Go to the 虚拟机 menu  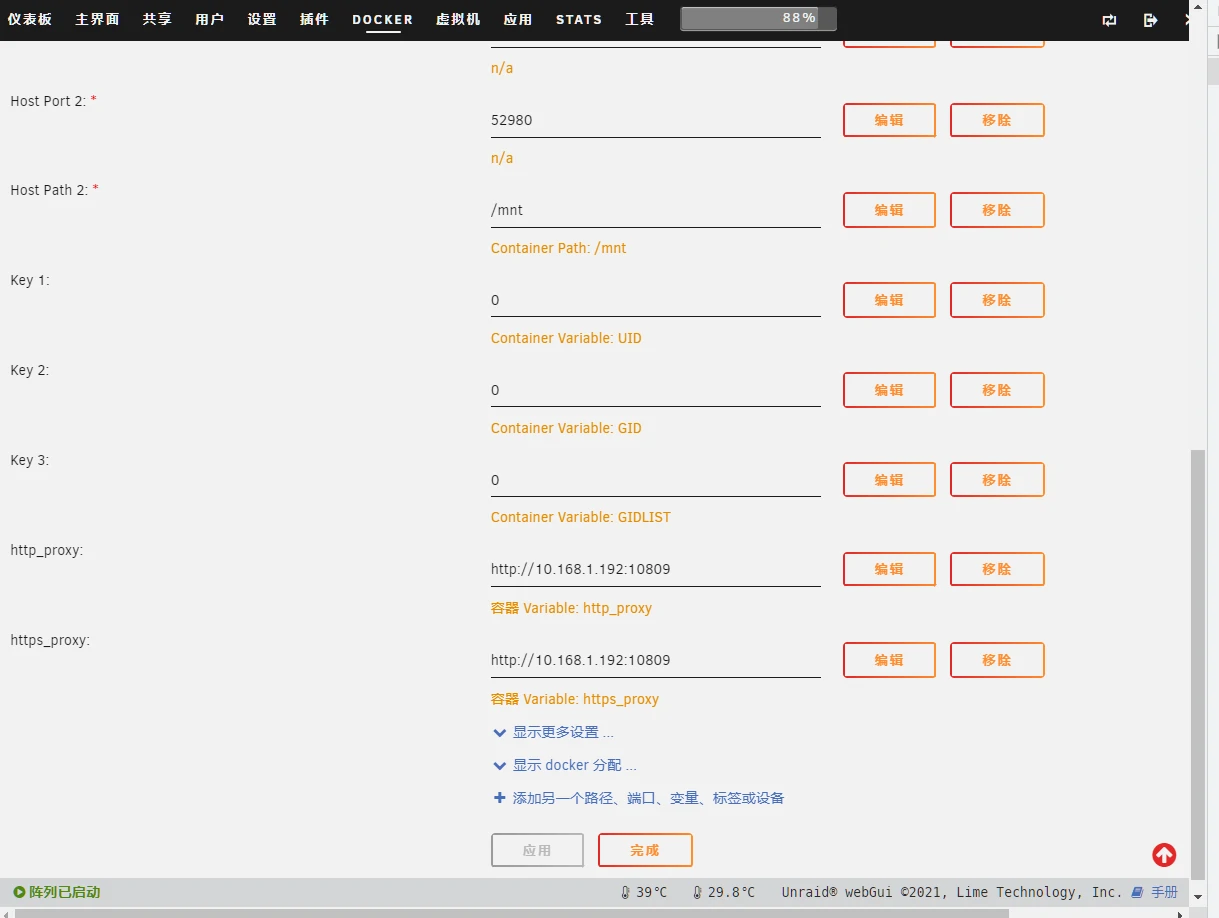click(x=458, y=20)
